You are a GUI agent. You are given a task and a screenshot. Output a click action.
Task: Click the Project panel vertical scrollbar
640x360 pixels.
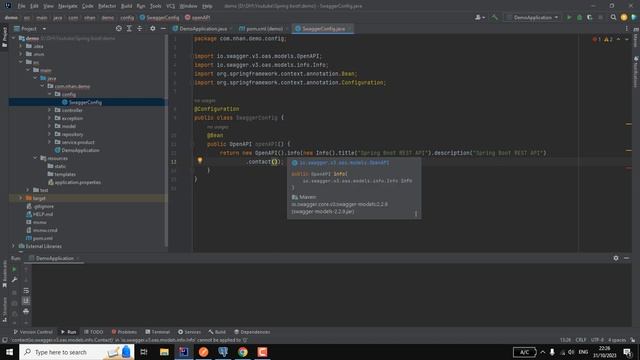(x=166, y=141)
